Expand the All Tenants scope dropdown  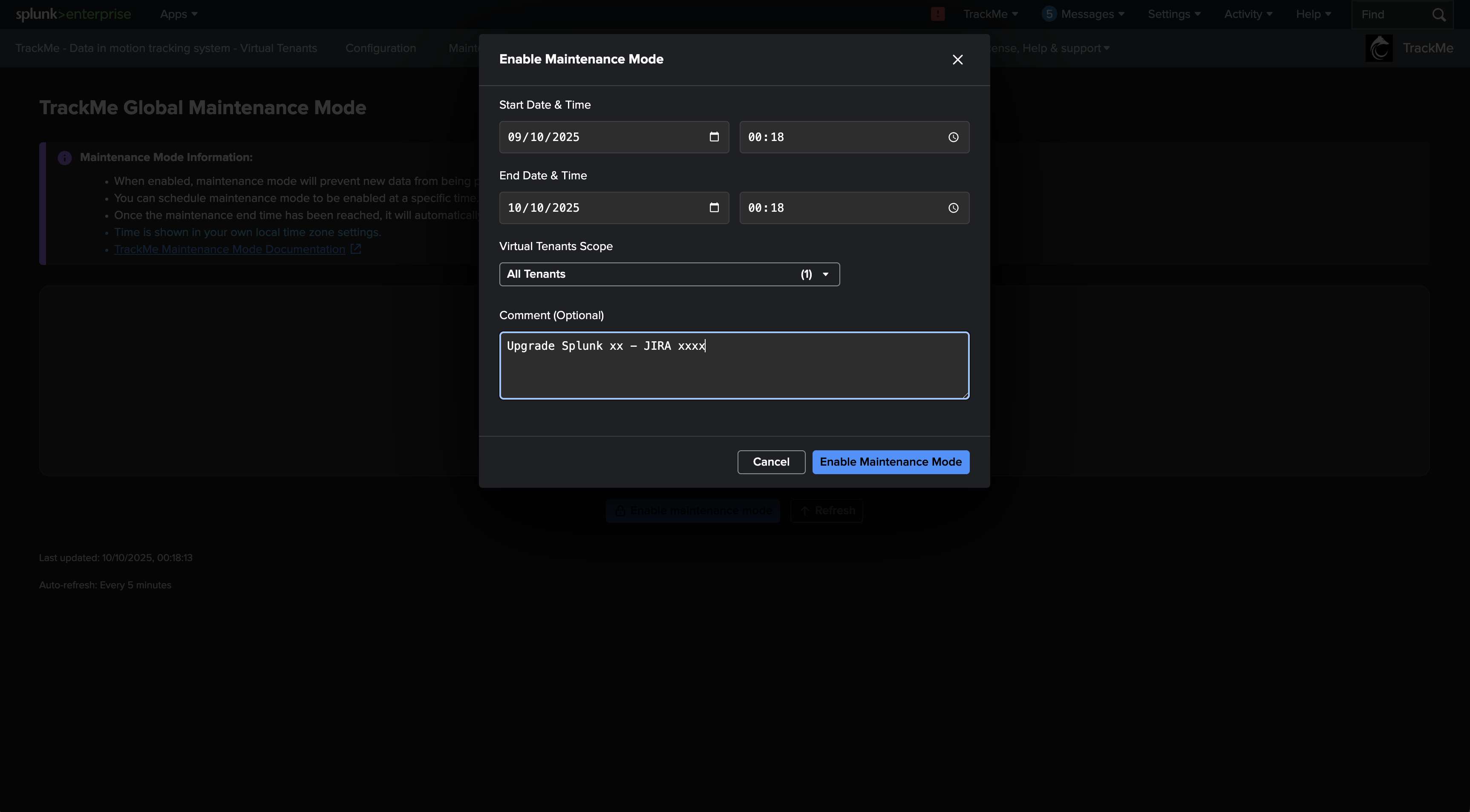[x=669, y=274]
